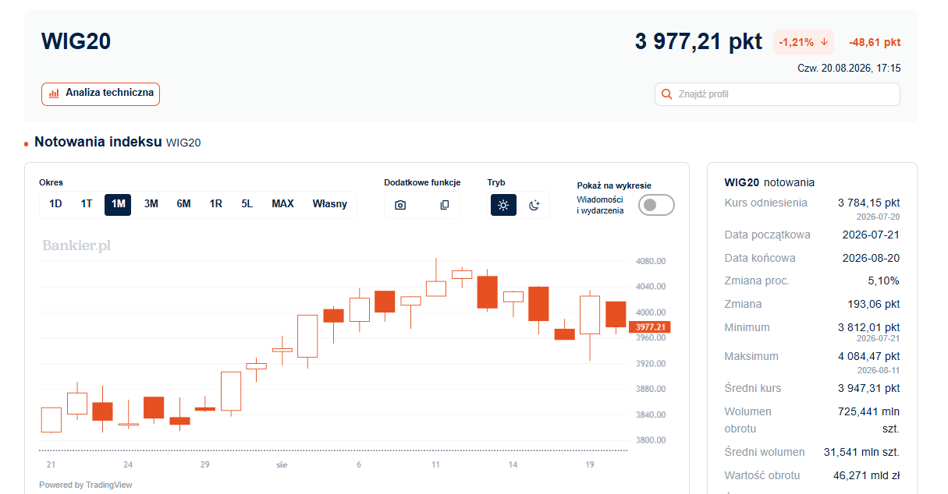Click Minimum value 3 812,01 pkt

(868, 328)
